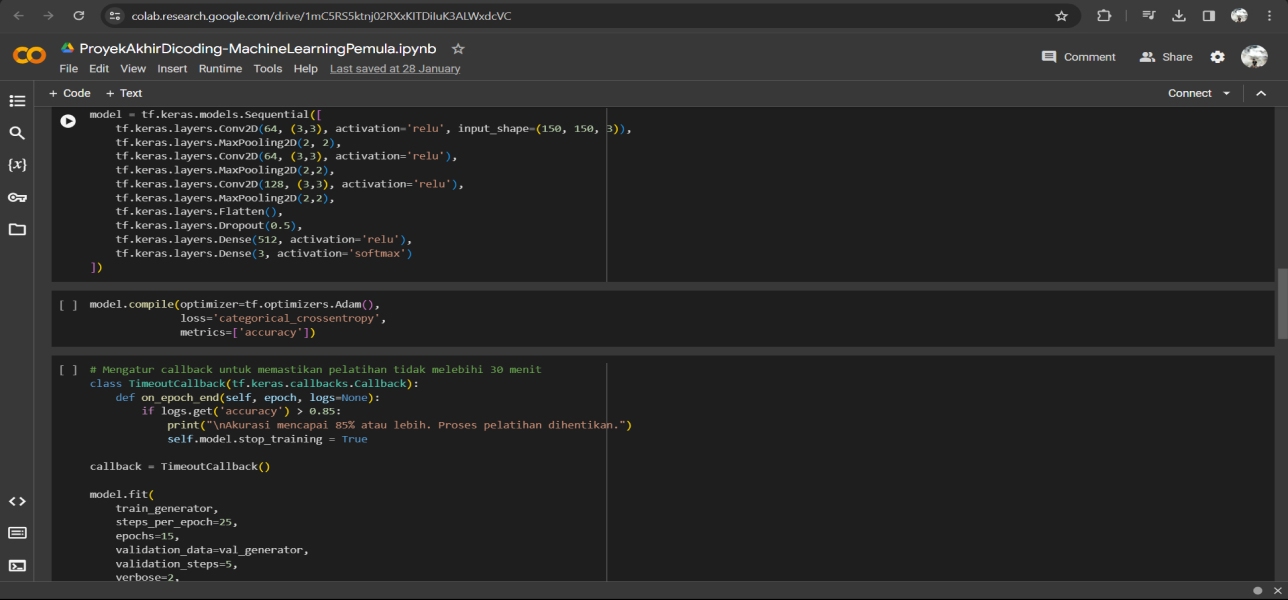Run the Sequential model cell
This screenshot has height=600, width=1288.
point(67,121)
